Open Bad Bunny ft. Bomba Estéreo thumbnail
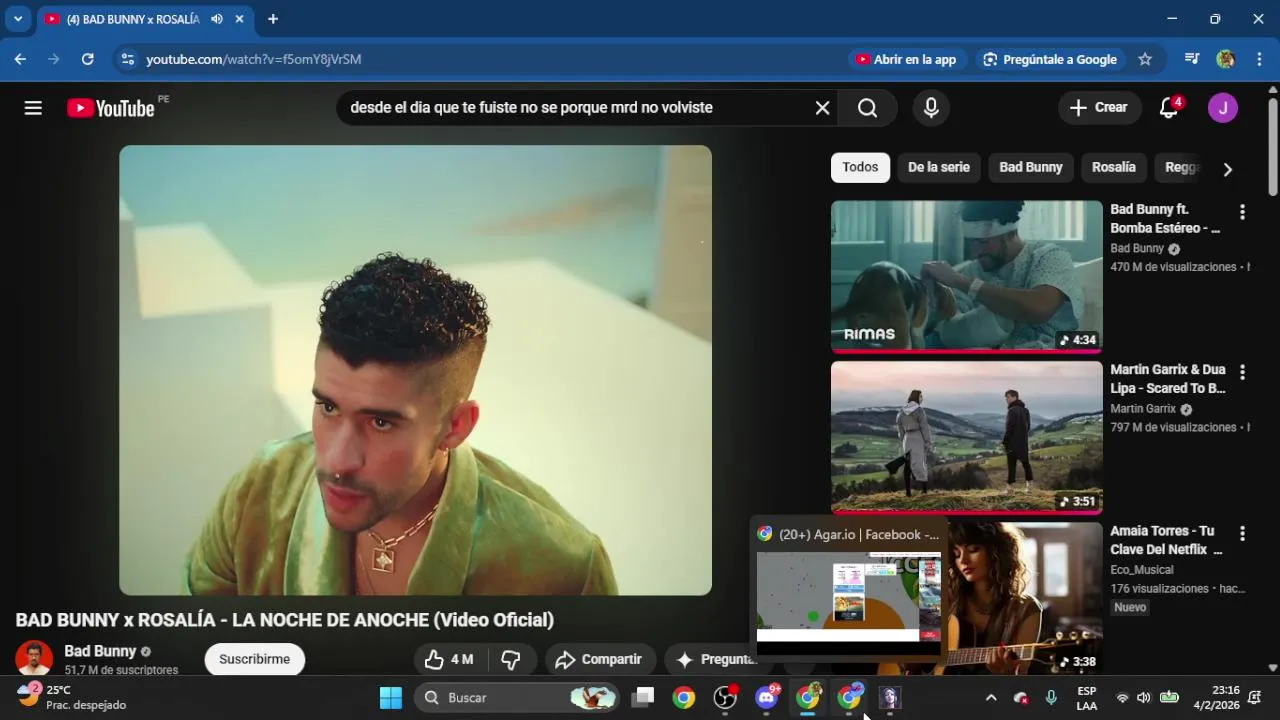1280x720 pixels. pyautogui.click(x=966, y=275)
